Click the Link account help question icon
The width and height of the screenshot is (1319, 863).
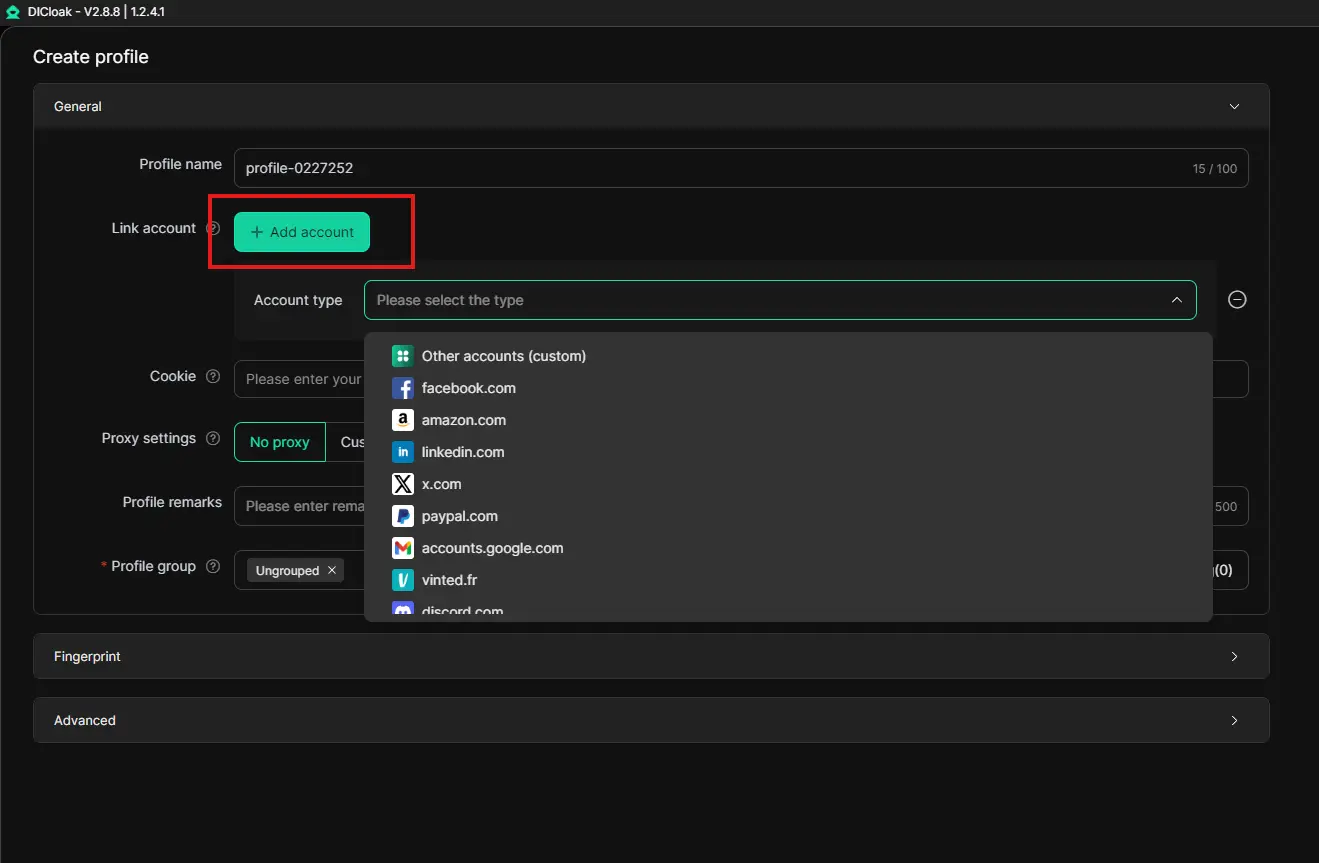(x=213, y=228)
